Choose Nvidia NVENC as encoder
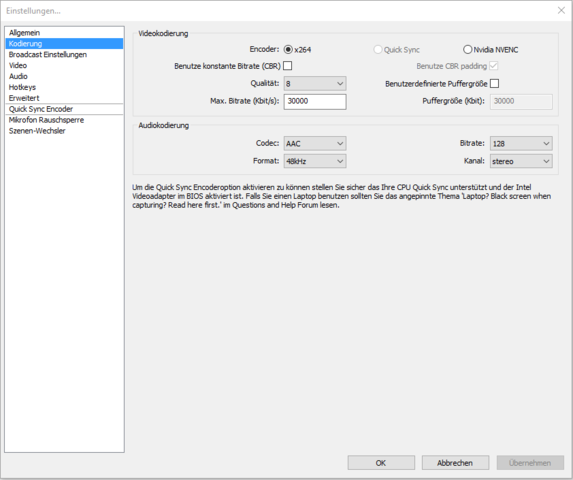Screen dimensions: 573x480 (x=467, y=49)
